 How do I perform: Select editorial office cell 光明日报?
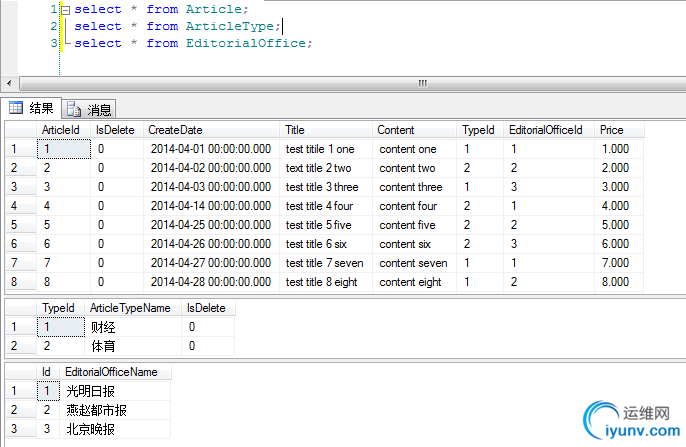click(115, 391)
